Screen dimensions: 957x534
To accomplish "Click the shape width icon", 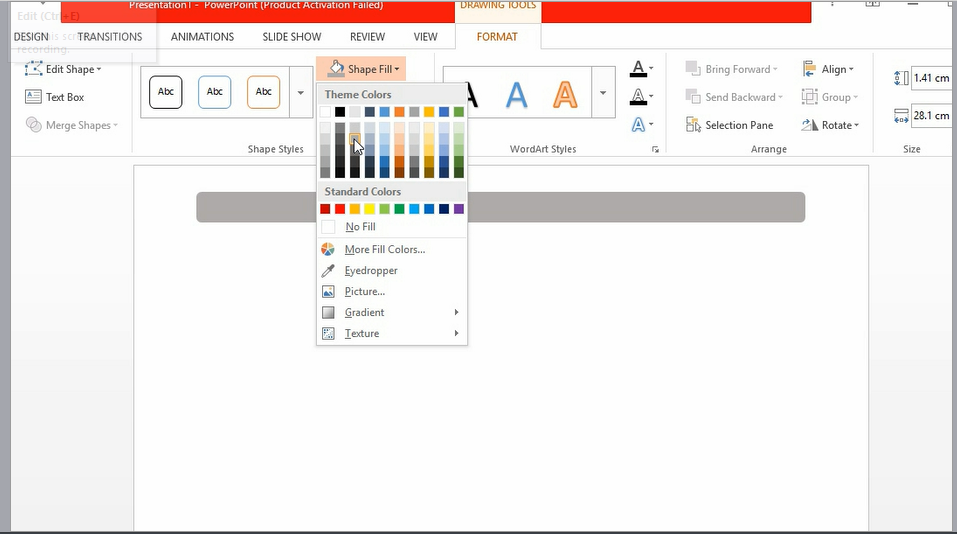I will pos(901,115).
